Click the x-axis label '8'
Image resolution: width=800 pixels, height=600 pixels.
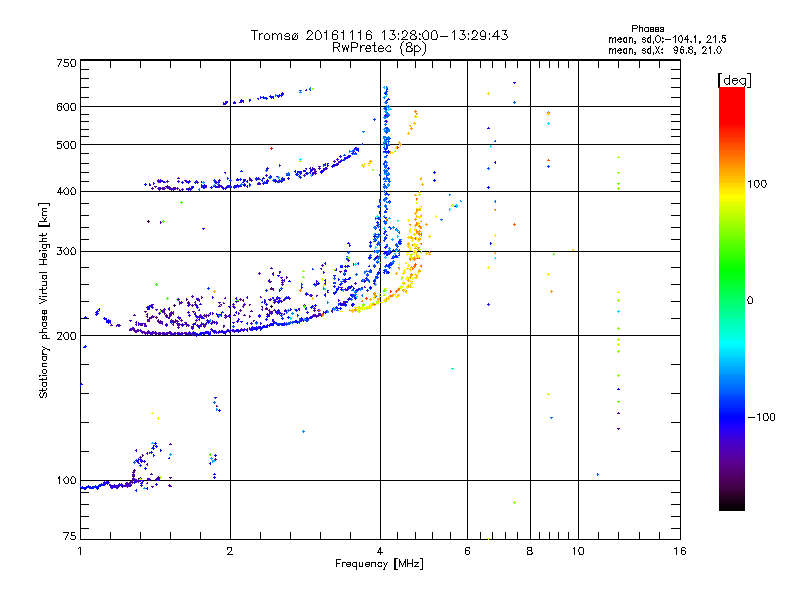coord(530,551)
